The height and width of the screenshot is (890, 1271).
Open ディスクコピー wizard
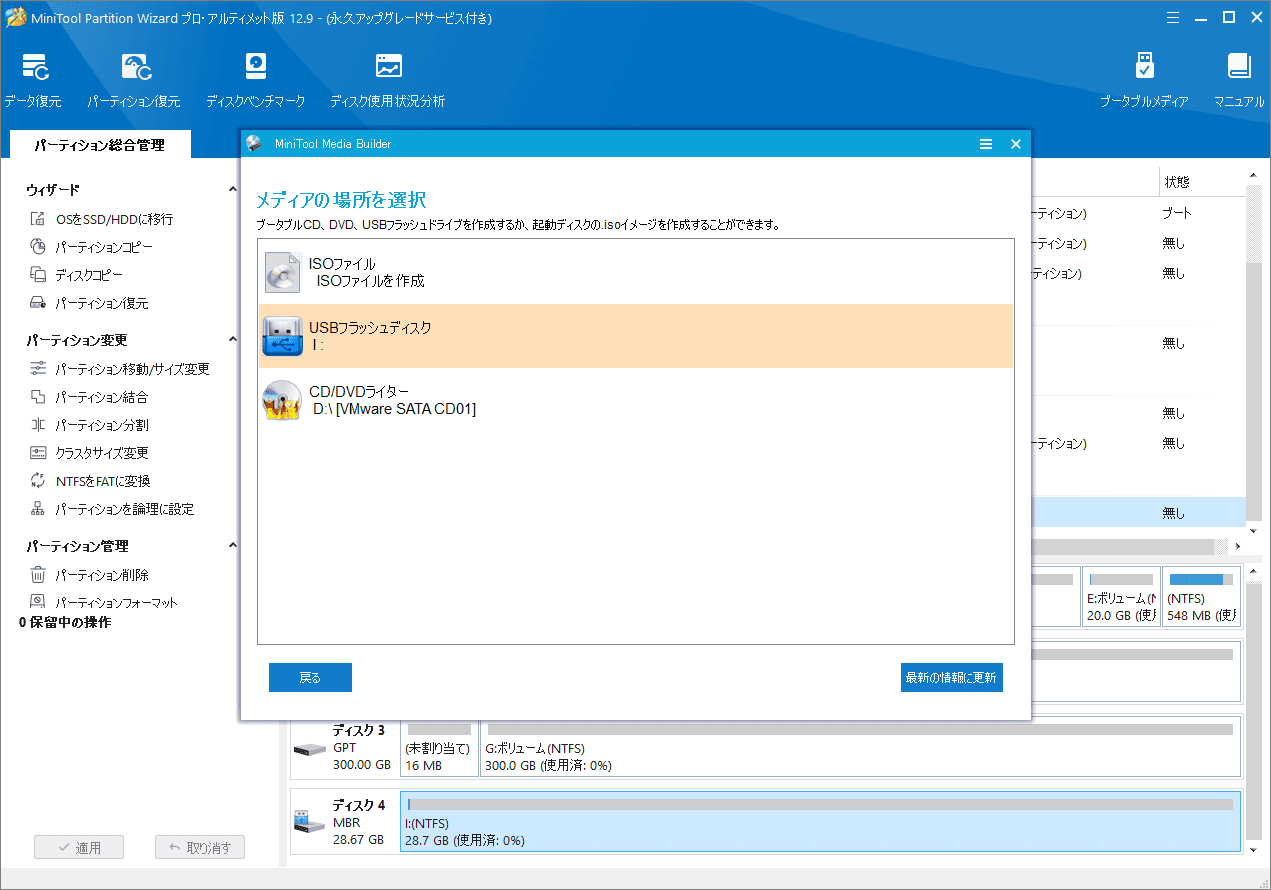coord(76,275)
